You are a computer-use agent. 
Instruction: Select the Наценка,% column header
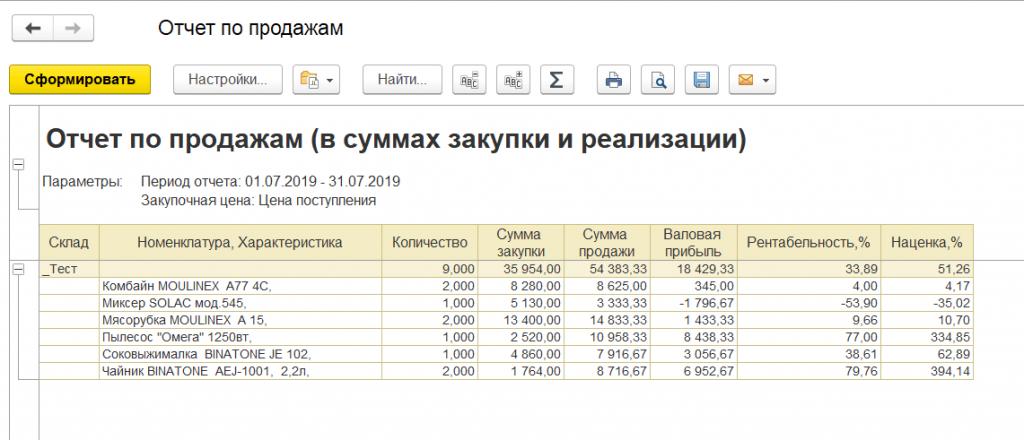pyautogui.click(x=927, y=243)
